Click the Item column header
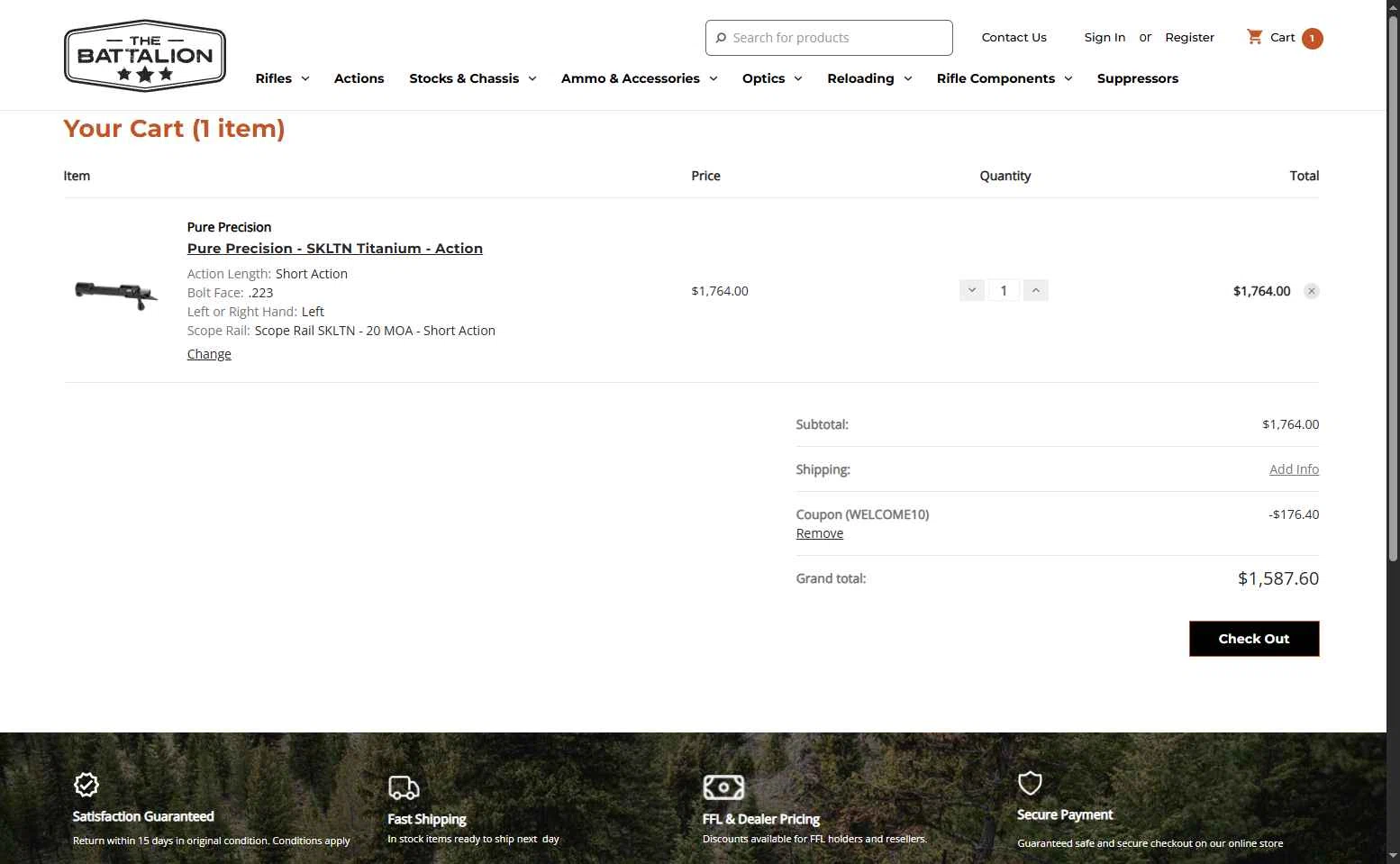This screenshot has height=864, width=1400. [77, 176]
